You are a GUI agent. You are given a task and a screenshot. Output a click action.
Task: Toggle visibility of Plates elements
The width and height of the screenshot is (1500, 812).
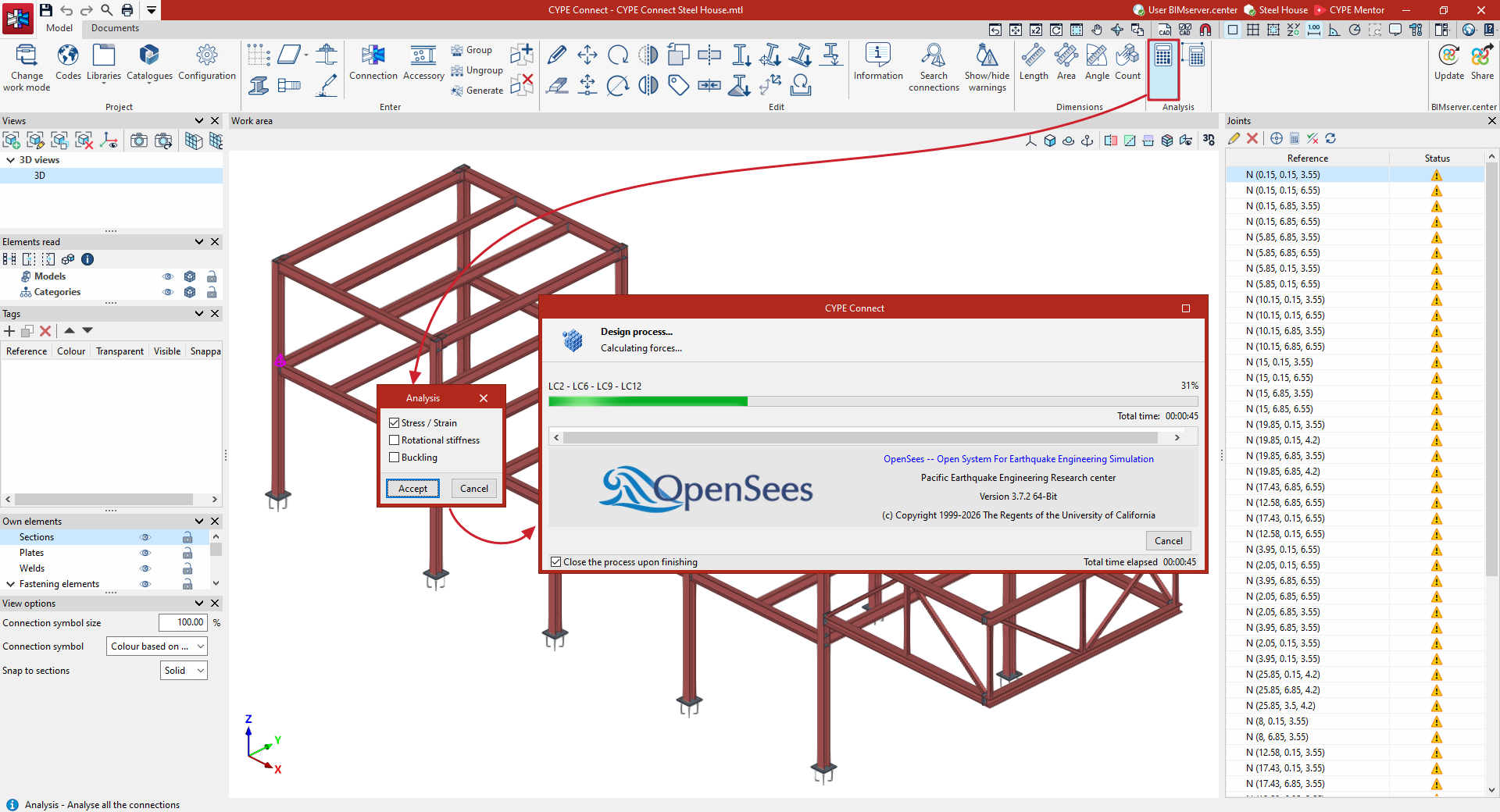tap(145, 553)
